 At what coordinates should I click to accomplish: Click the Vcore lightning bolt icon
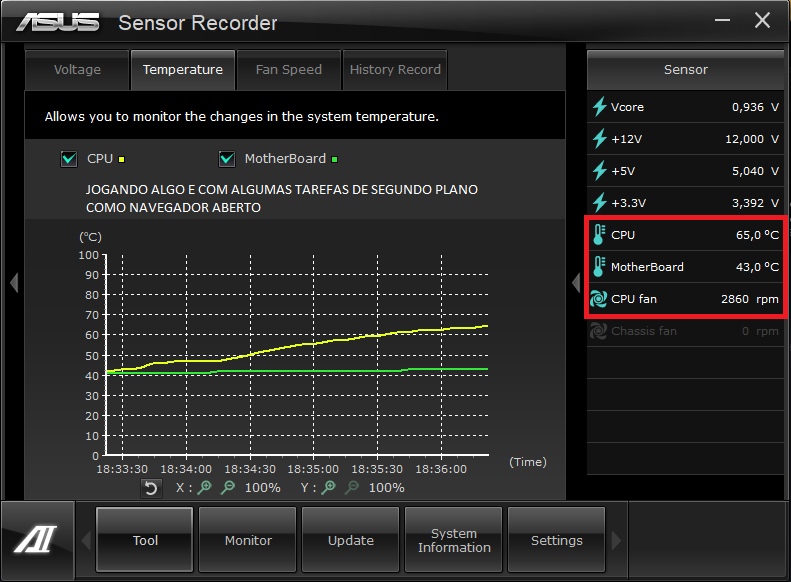pos(599,107)
